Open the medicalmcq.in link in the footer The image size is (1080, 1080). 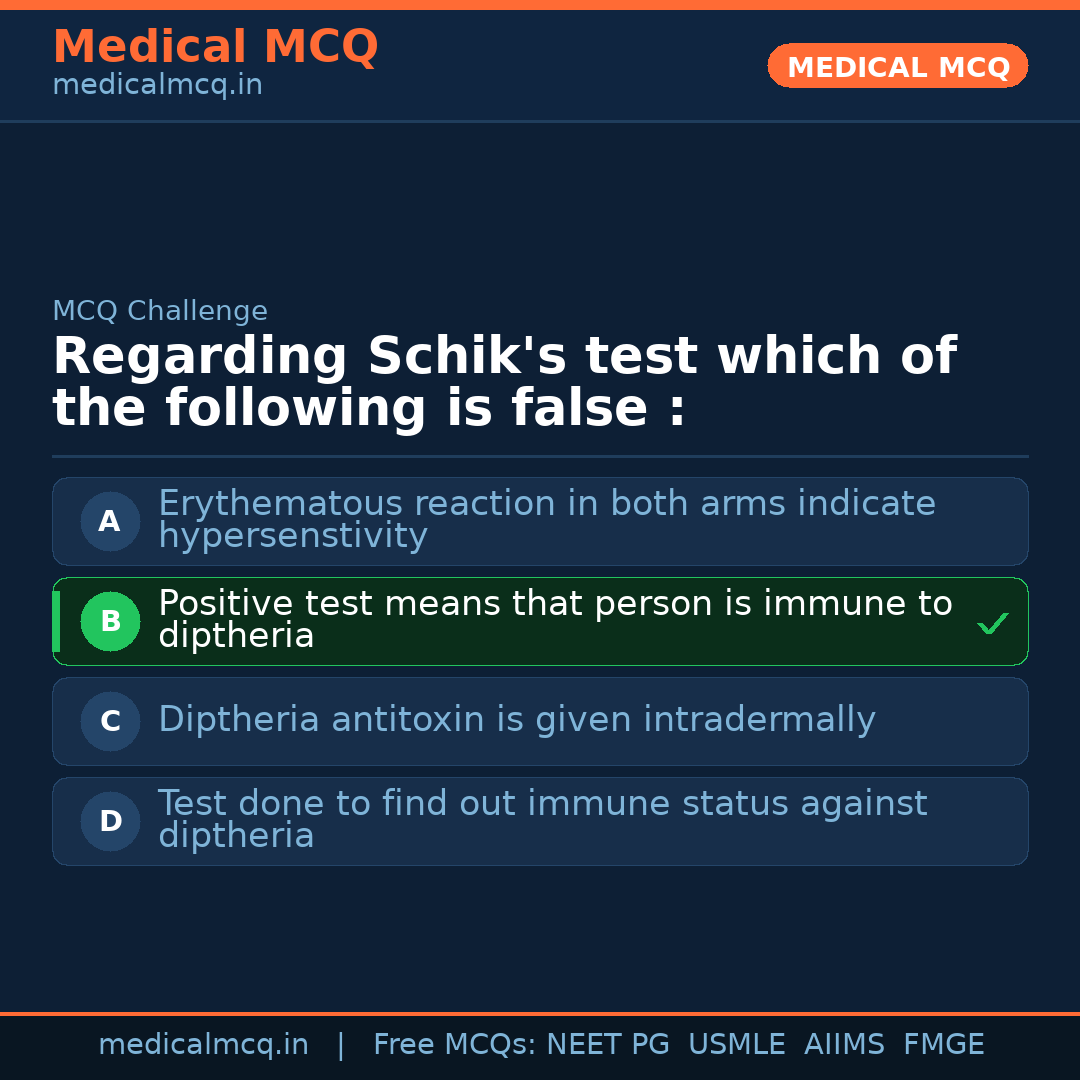point(203,1045)
